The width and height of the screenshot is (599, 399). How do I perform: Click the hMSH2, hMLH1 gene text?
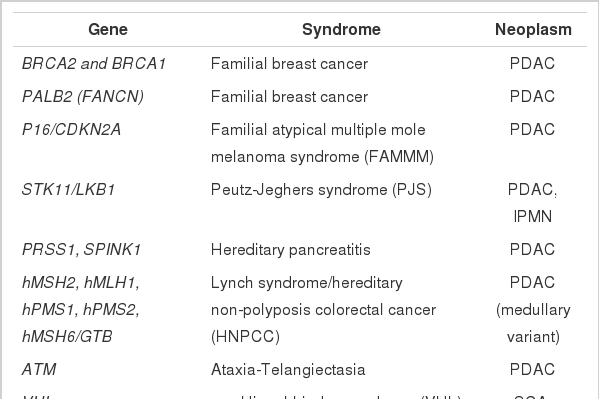pyautogui.click(x=81, y=283)
